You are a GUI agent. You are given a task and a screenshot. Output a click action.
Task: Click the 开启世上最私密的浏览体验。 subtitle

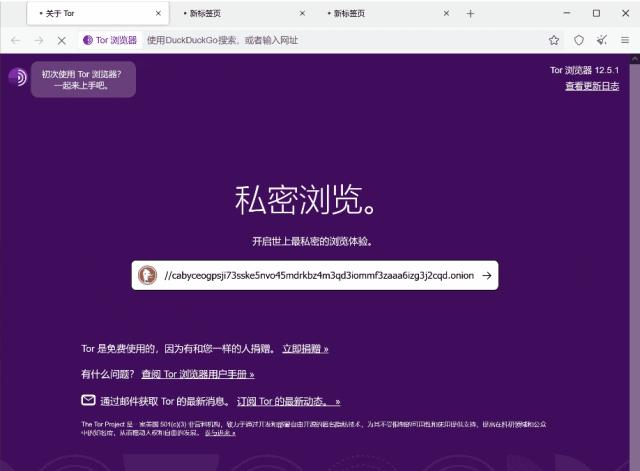point(312,242)
